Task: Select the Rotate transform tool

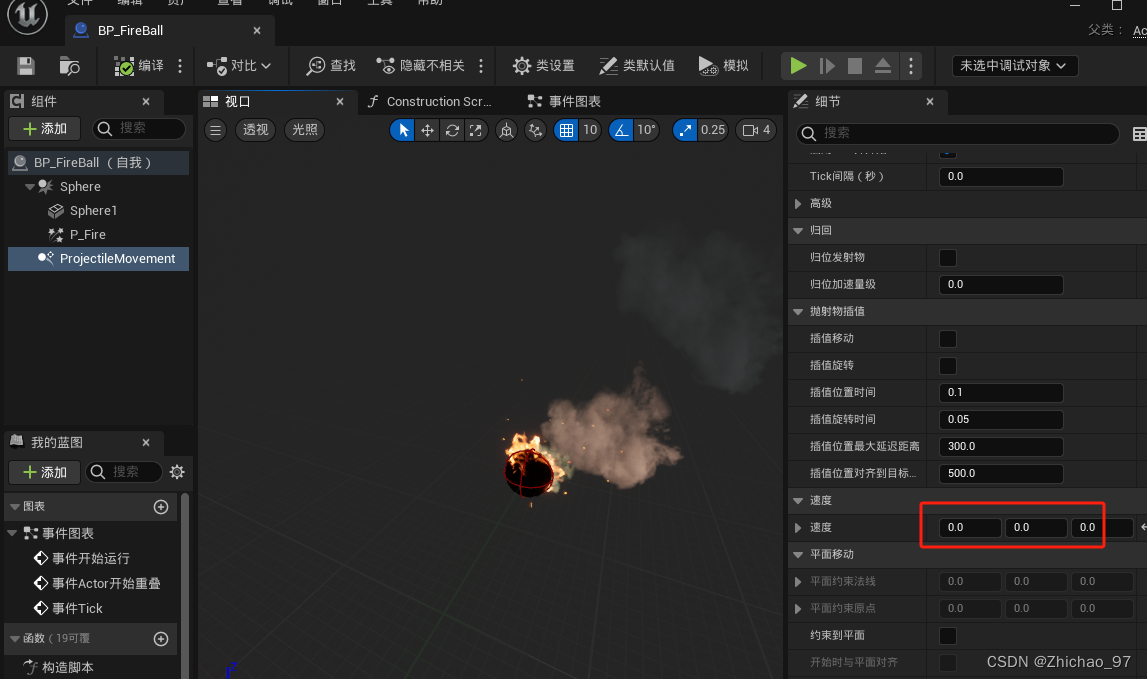Action: [450, 130]
